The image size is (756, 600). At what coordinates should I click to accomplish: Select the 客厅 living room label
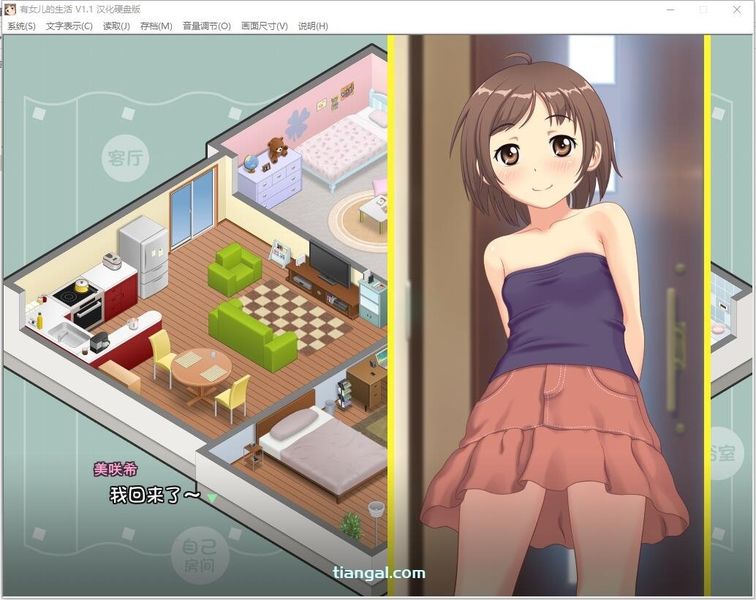pos(124,156)
